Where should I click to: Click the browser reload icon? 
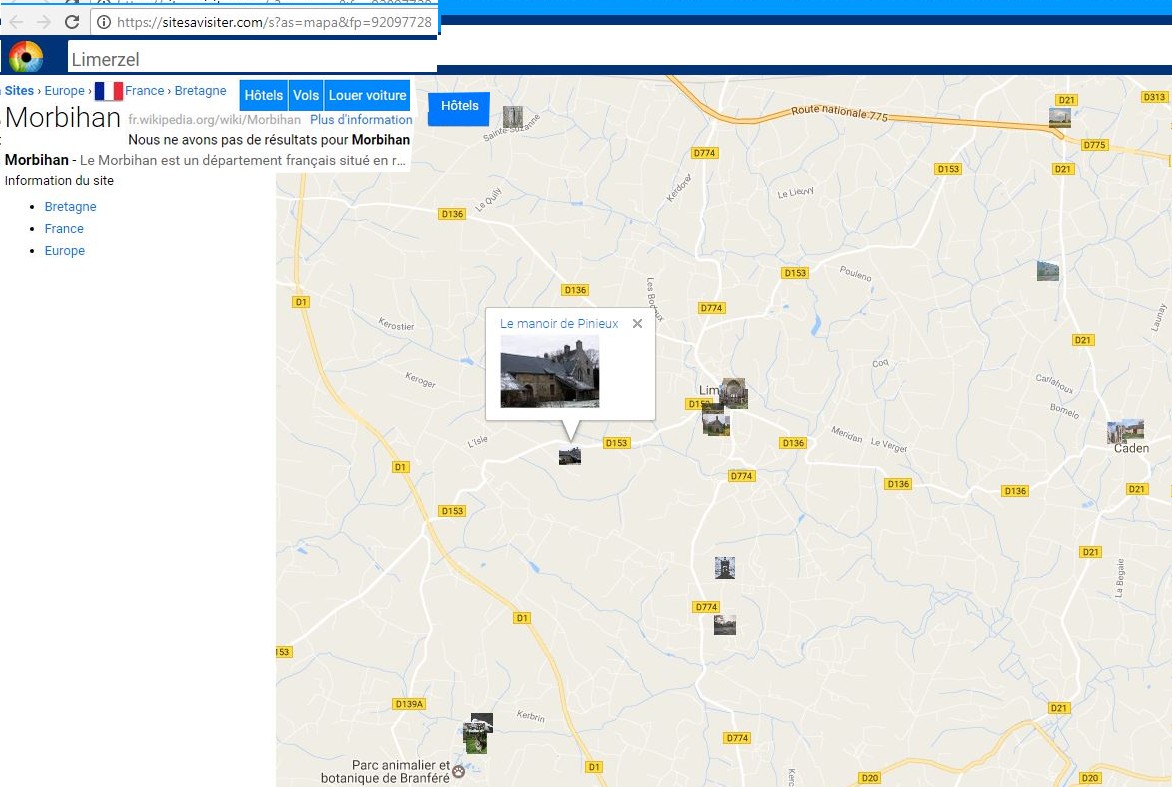[72, 22]
